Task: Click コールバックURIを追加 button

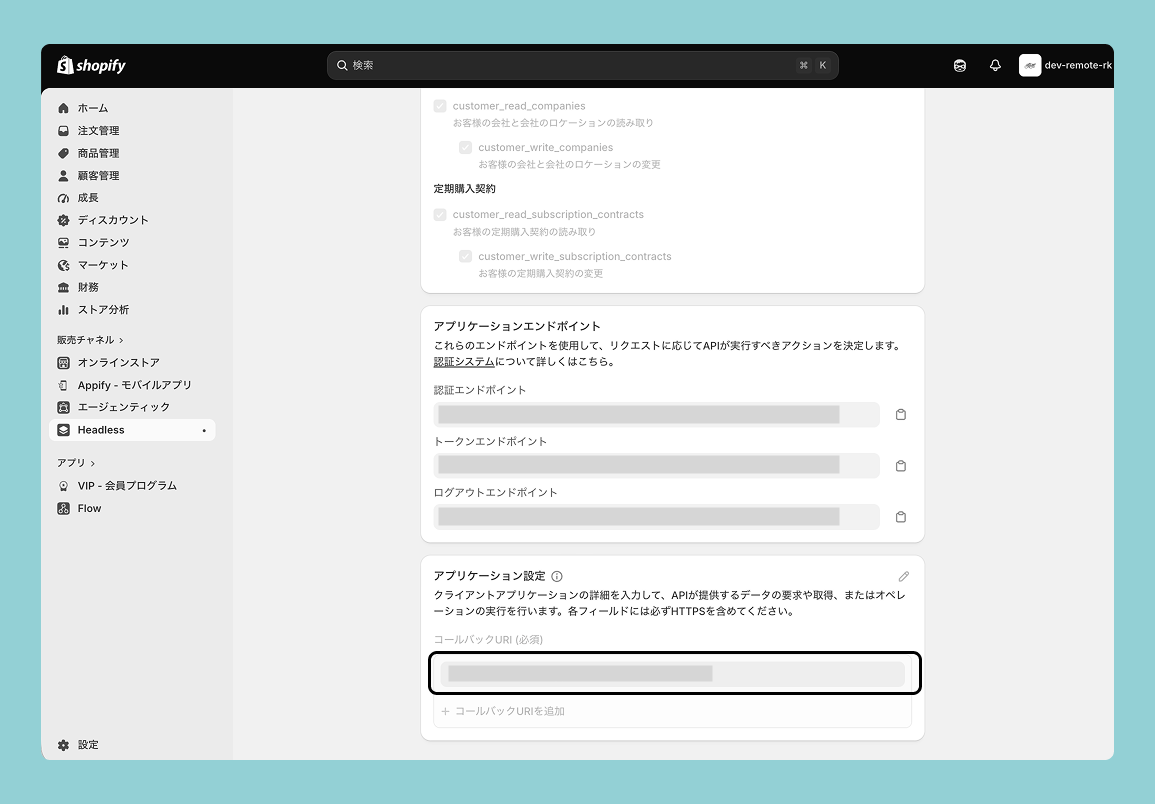Action: (x=503, y=712)
